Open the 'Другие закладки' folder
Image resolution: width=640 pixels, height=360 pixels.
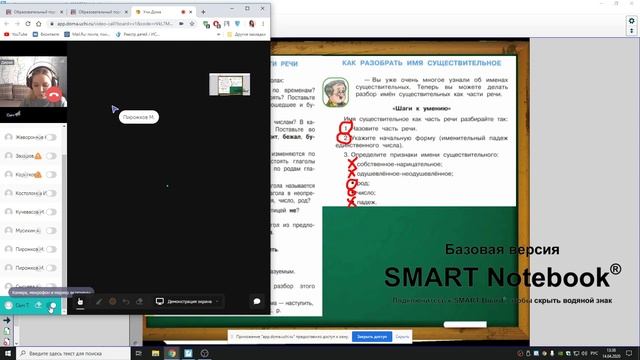pos(246,34)
